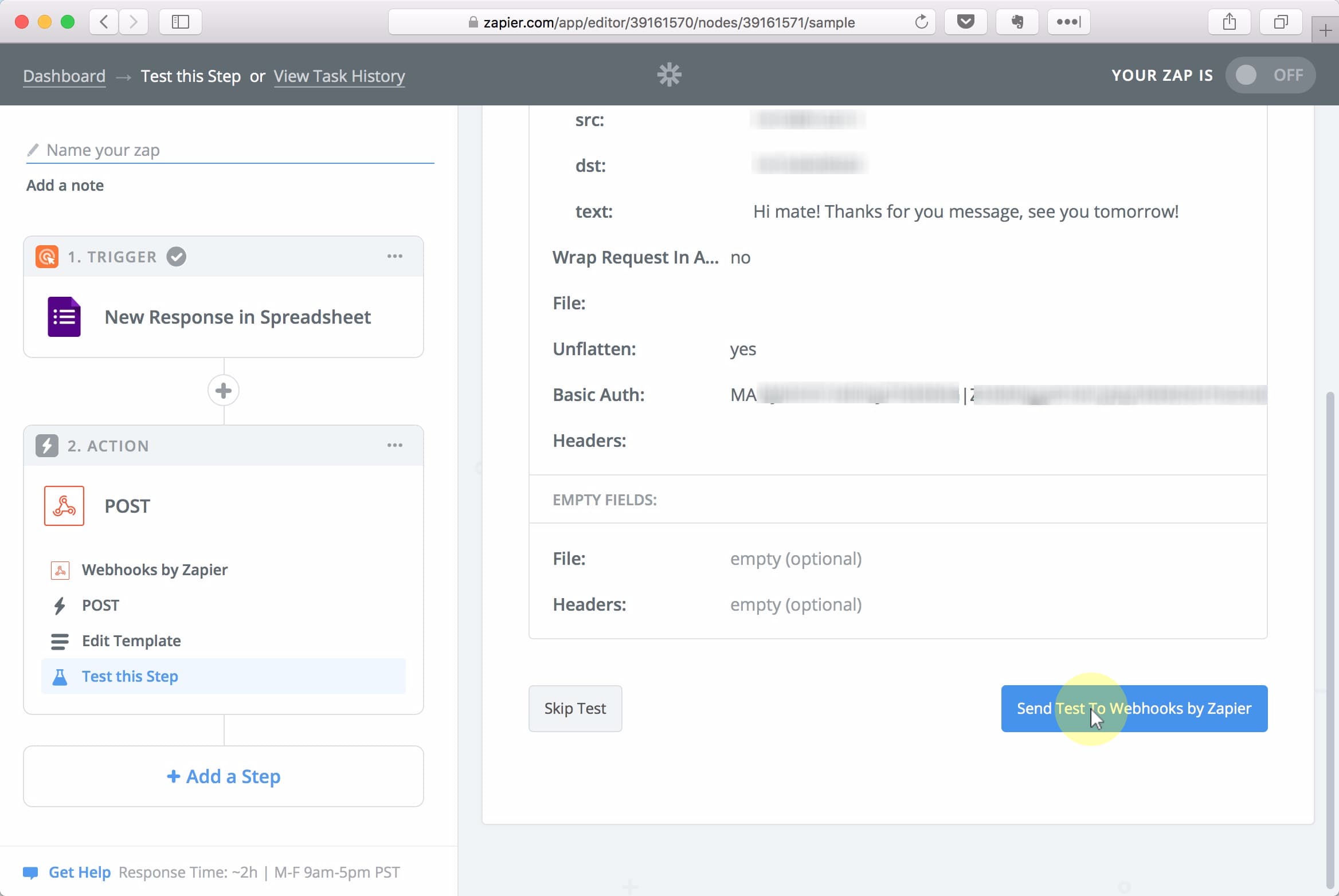
Task: Open the action step options menu
Action: pyautogui.click(x=394, y=445)
